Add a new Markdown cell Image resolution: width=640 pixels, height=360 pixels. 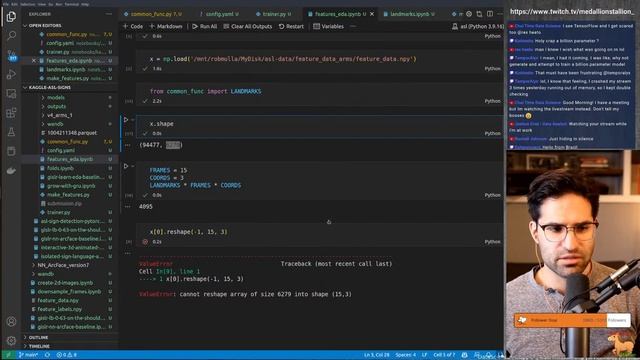point(166,26)
